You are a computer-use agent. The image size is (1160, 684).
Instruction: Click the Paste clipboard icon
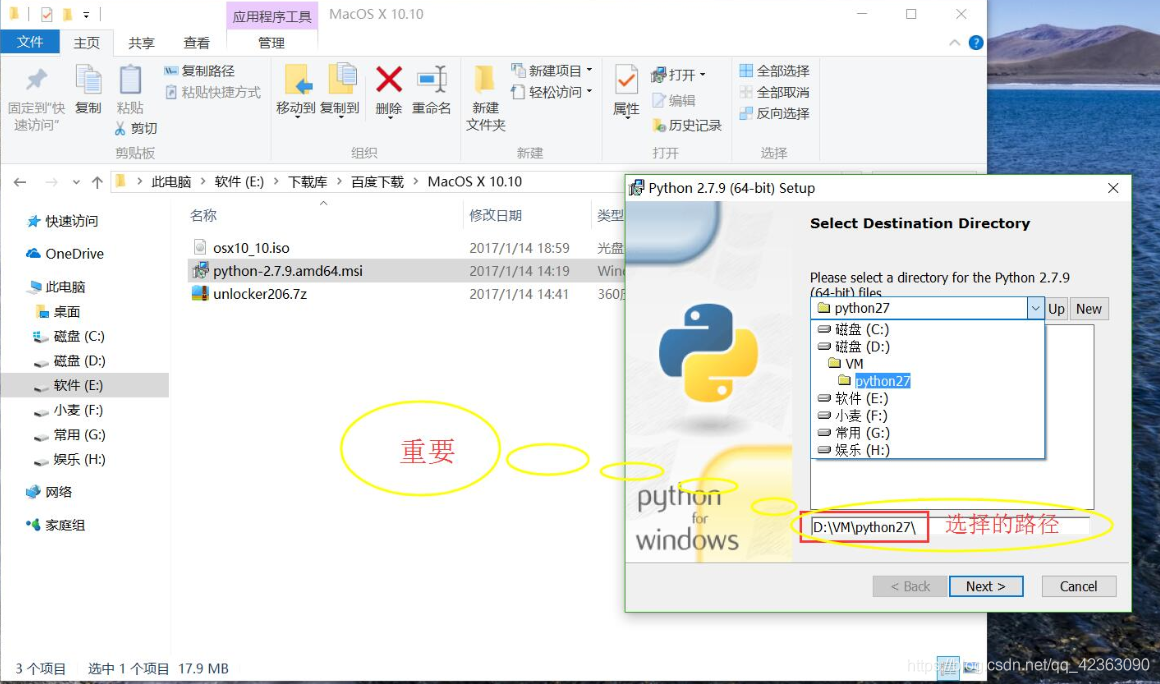(x=130, y=80)
